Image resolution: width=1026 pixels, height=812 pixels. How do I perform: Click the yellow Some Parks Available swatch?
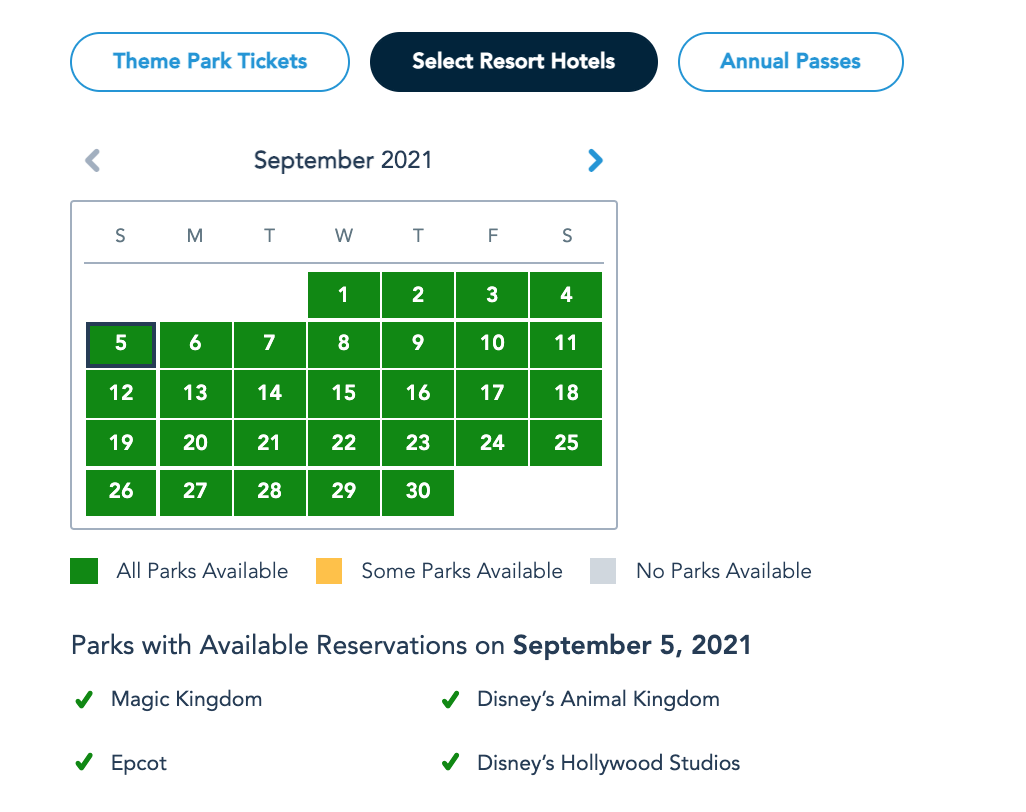329,571
